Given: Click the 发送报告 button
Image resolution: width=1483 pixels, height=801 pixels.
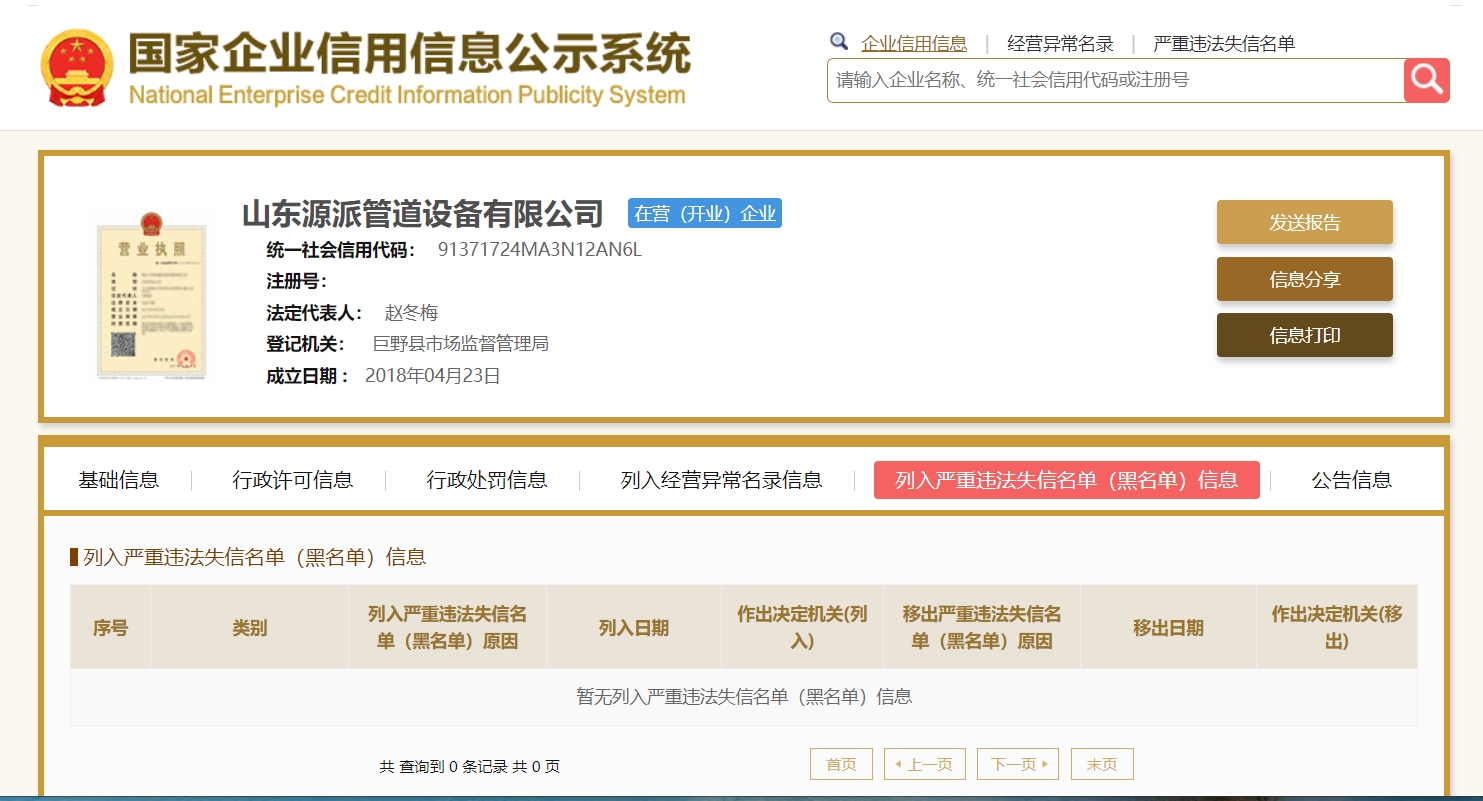Looking at the screenshot, I should [1305, 222].
